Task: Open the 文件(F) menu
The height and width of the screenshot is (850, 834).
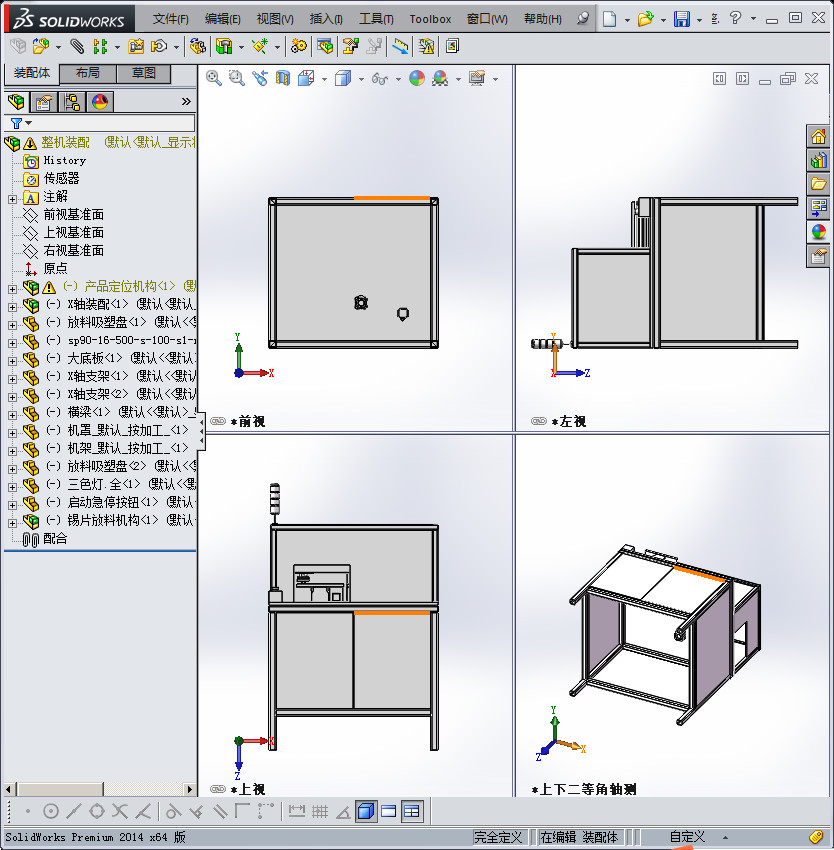Action: click(171, 19)
